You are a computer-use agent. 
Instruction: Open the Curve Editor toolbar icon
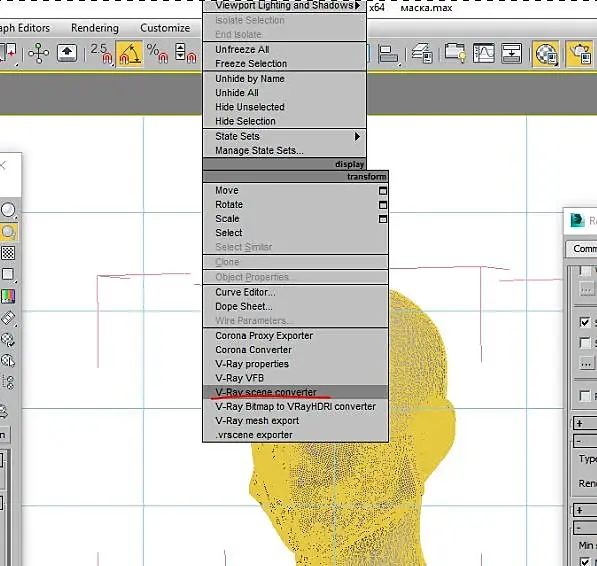pos(483,53)
